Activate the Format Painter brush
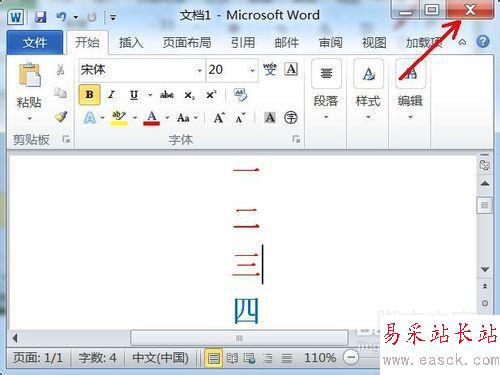The width and height of the screenshot is (500, 375). click(x=61, y=116)
